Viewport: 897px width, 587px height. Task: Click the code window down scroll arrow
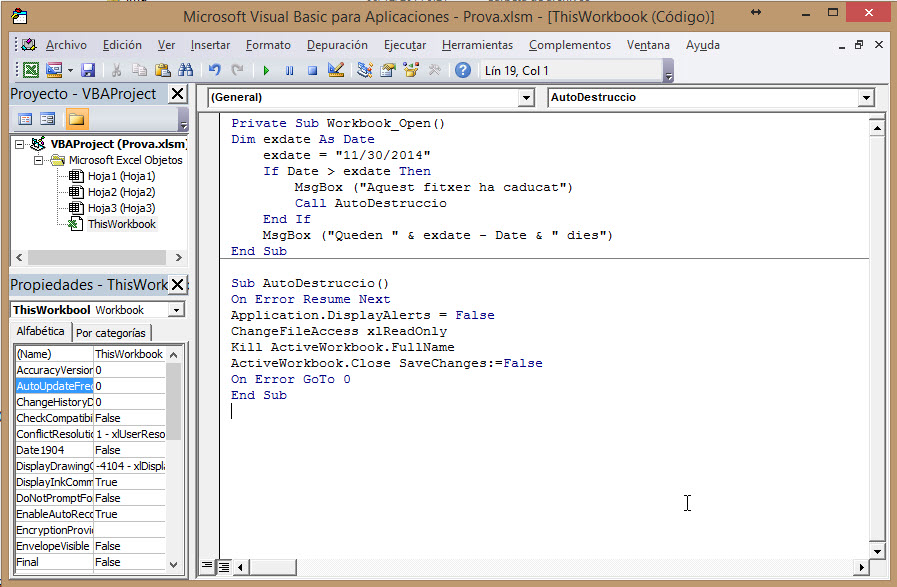(877, 552)
